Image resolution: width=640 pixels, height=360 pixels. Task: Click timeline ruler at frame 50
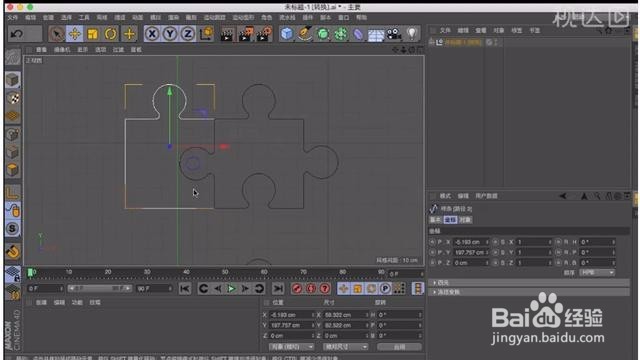point(225,273)
